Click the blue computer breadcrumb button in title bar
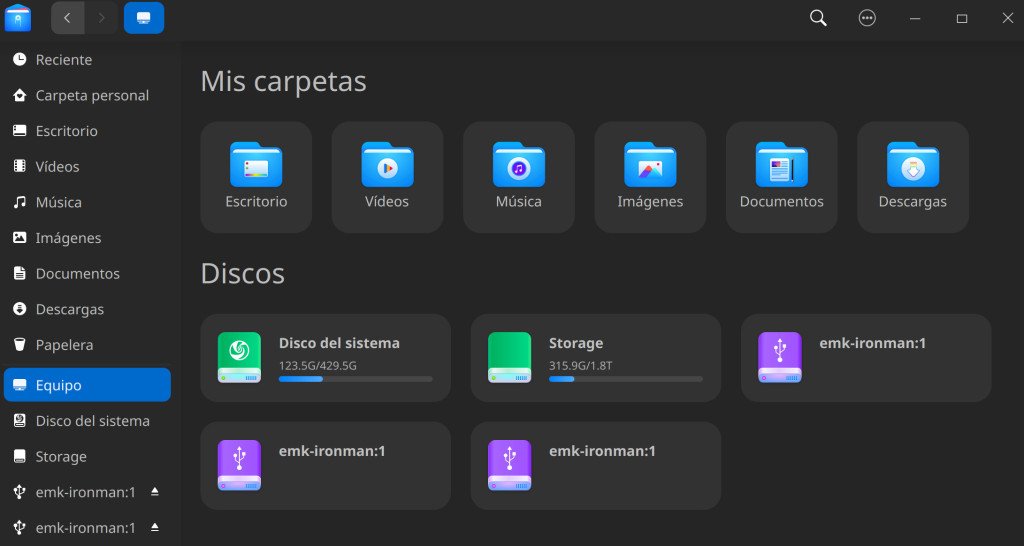This screenshot has width=1024, height=546. (x=144, y=18)
